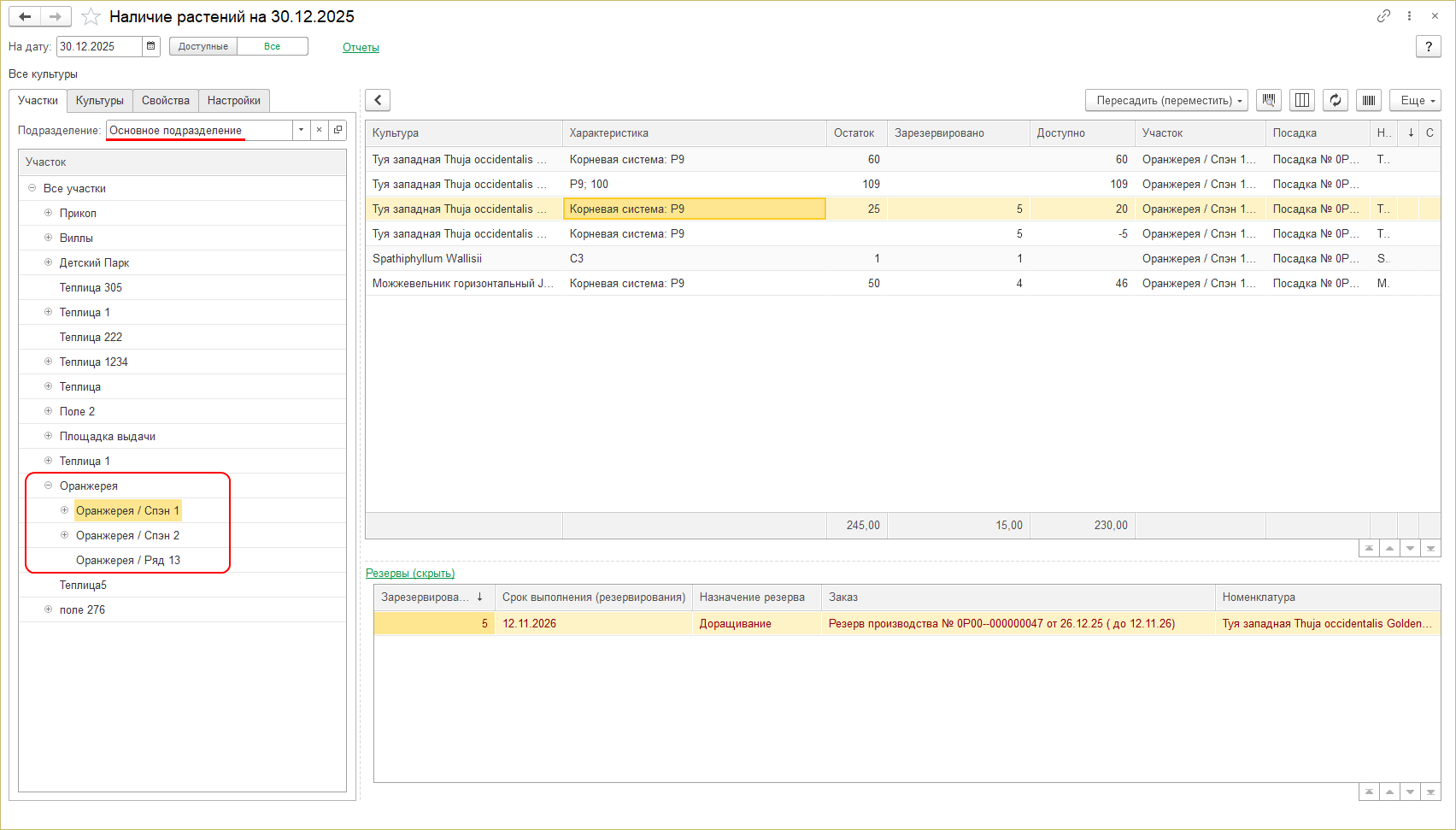Screen dimensions: 1456x830
Task: Switch filter to Все
Action: [x=273, y=46]
